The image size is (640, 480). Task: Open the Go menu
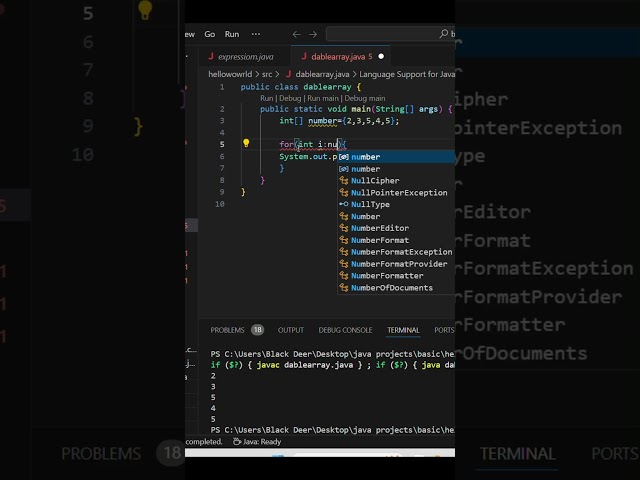(209, 34)
